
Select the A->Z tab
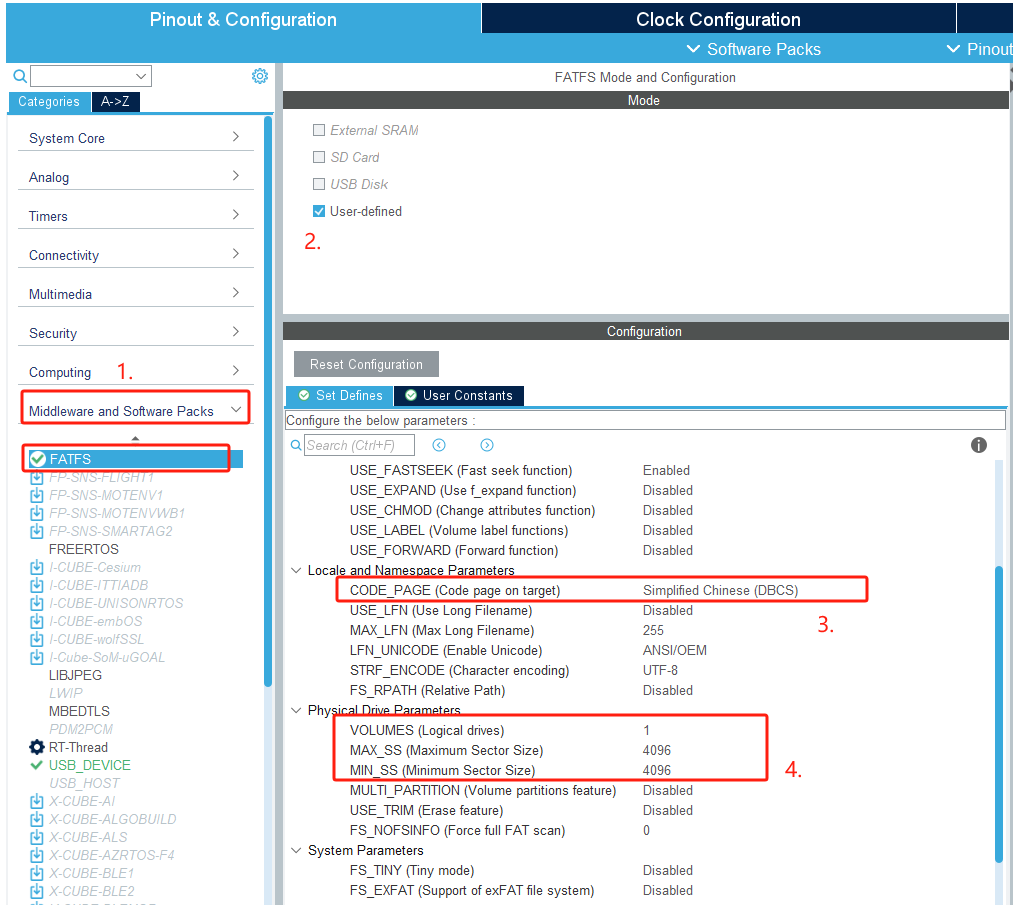click(x=116, y=101)
